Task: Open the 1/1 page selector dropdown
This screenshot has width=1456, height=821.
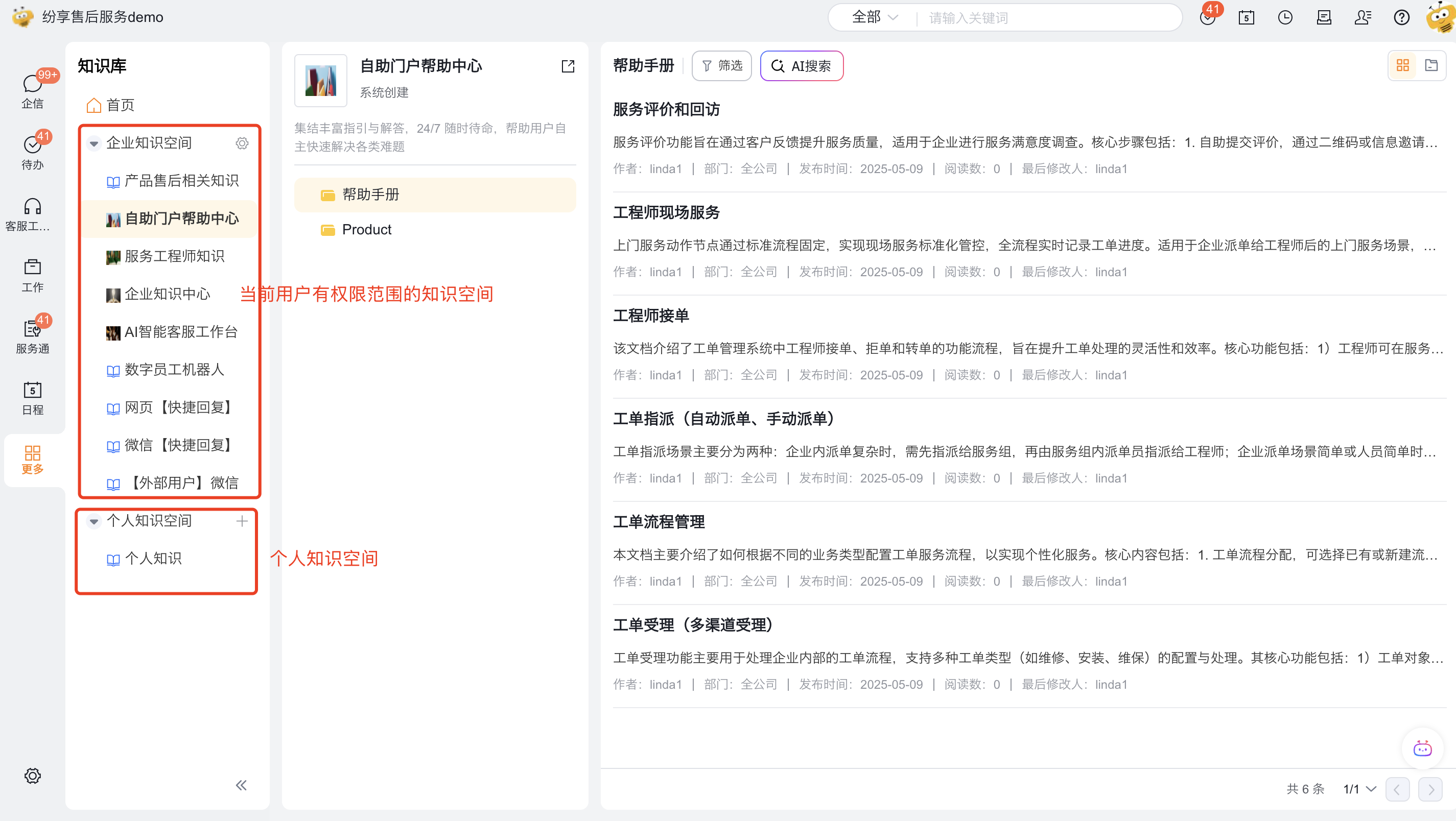Action: pos(1359,789)
